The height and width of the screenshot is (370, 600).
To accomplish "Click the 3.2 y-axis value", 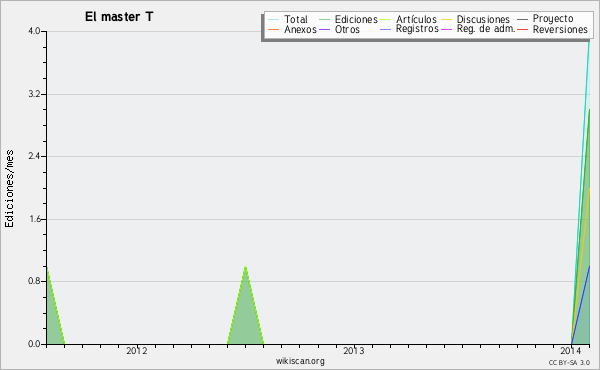I will click(x=34, y=94).
